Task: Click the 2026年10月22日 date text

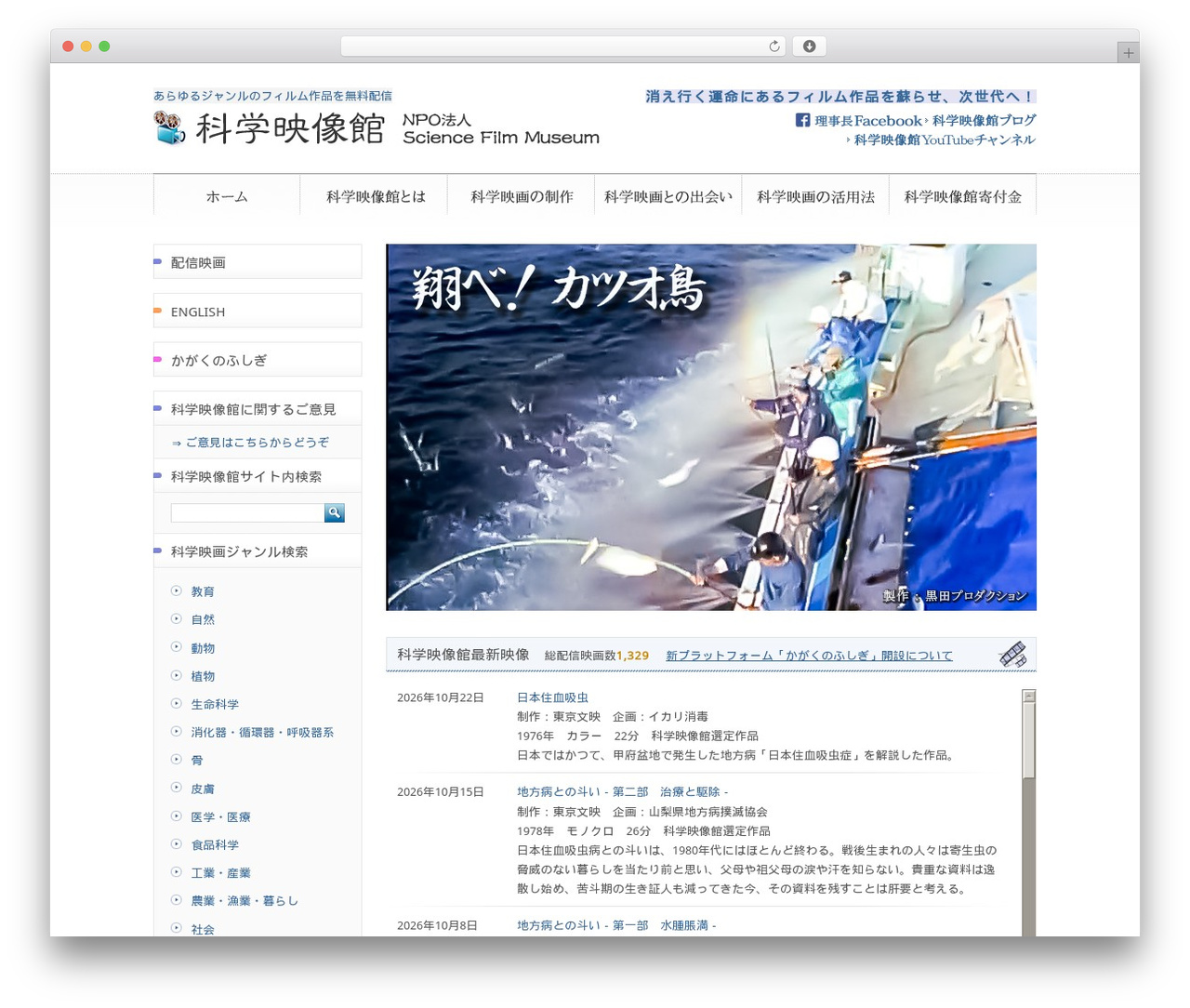Action: 441,697
